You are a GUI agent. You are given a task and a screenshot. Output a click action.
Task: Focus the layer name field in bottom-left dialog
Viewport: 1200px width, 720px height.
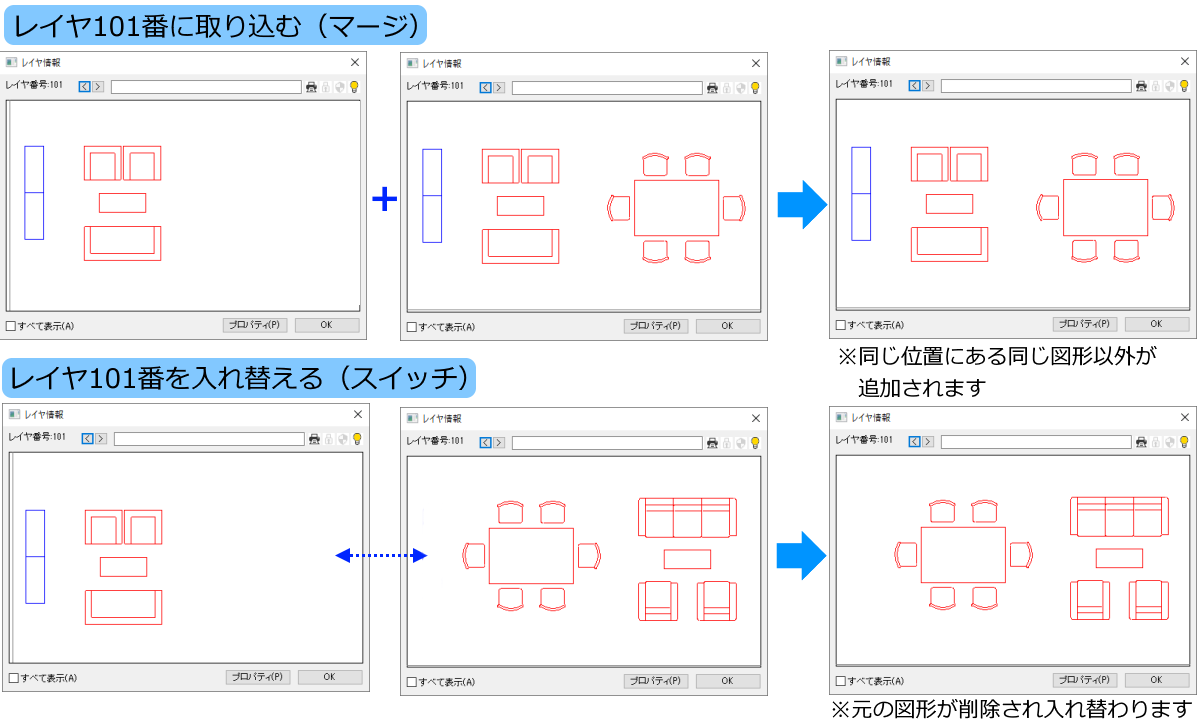209,439
